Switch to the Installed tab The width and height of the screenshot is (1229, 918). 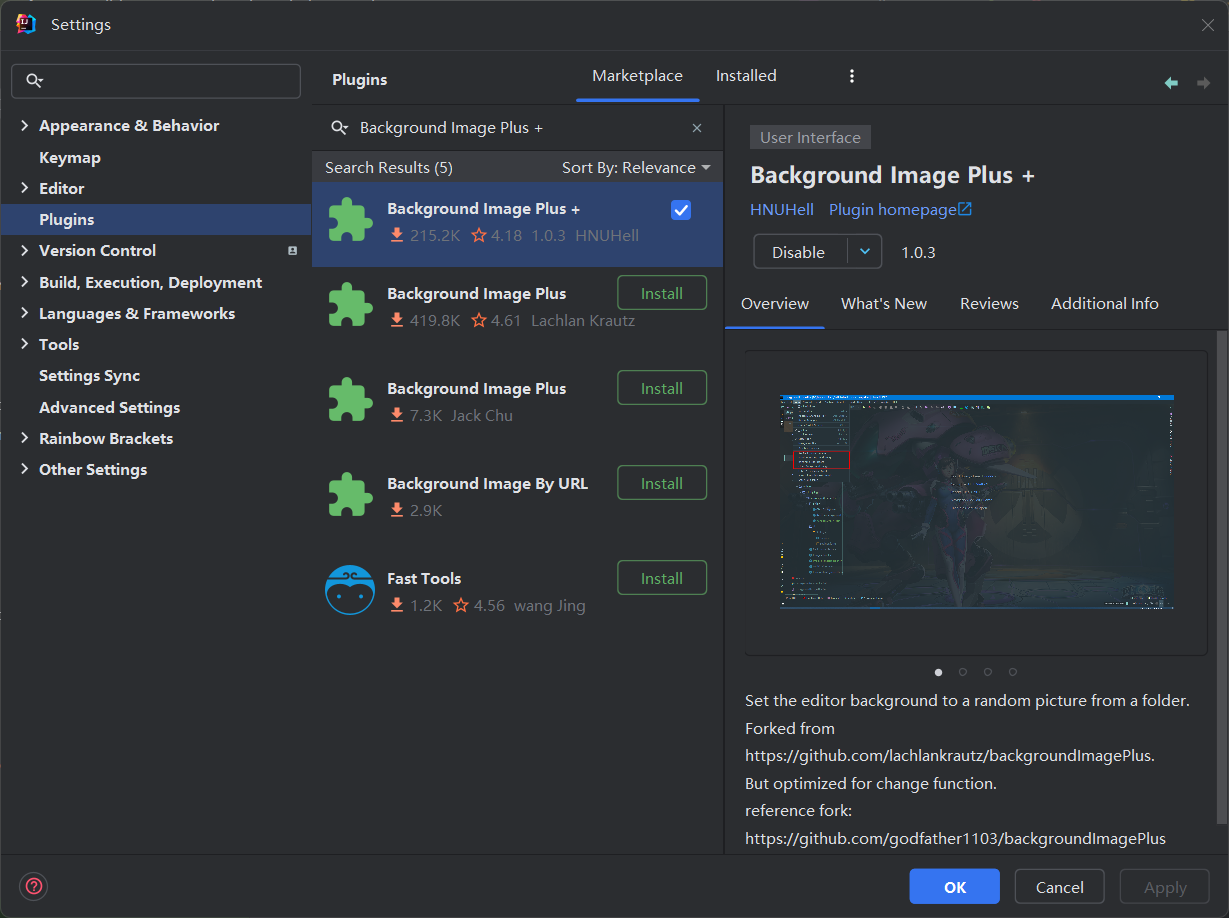tap(746, 76)
